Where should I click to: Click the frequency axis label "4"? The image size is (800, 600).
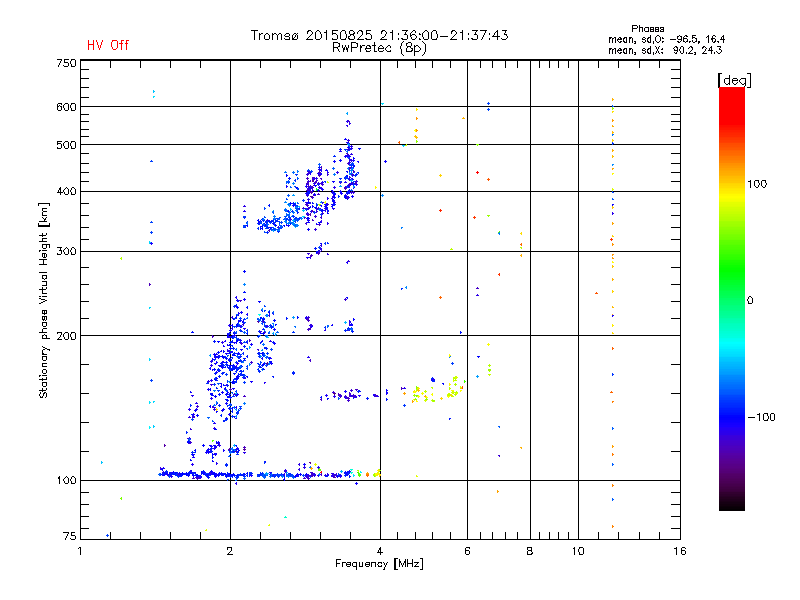coord(380,551)
